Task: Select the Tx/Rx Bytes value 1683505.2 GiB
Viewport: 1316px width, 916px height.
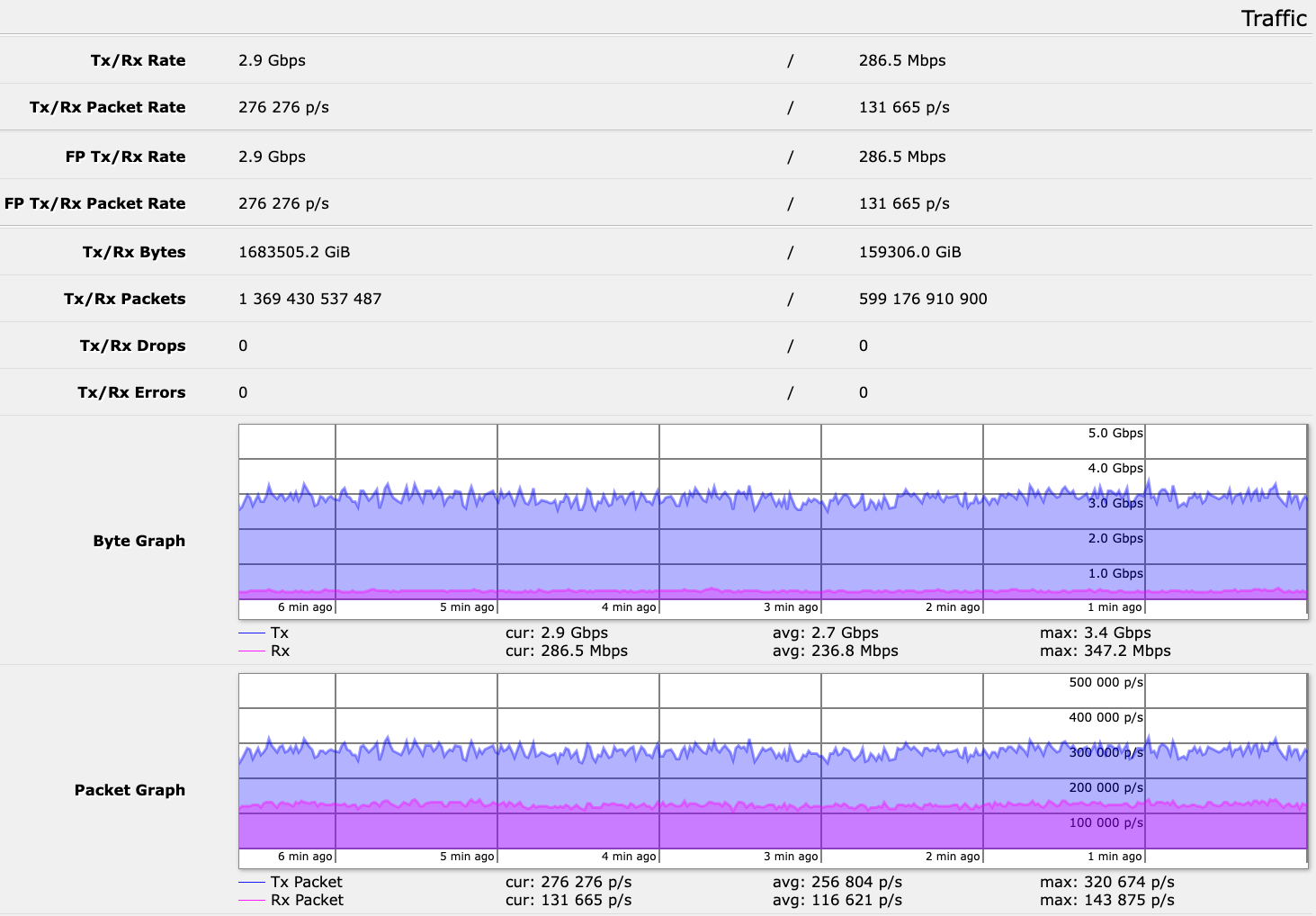Action: point(294,251)
